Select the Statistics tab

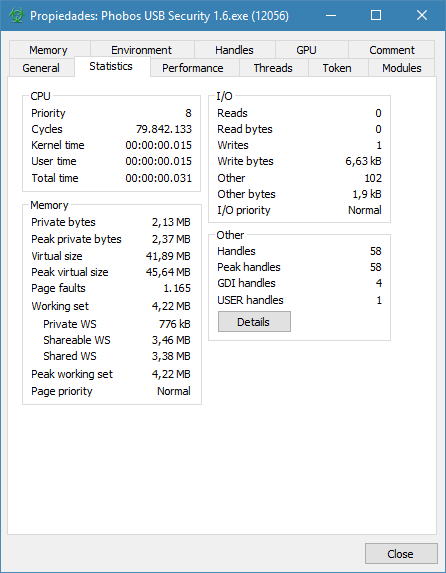click(112, 67)
